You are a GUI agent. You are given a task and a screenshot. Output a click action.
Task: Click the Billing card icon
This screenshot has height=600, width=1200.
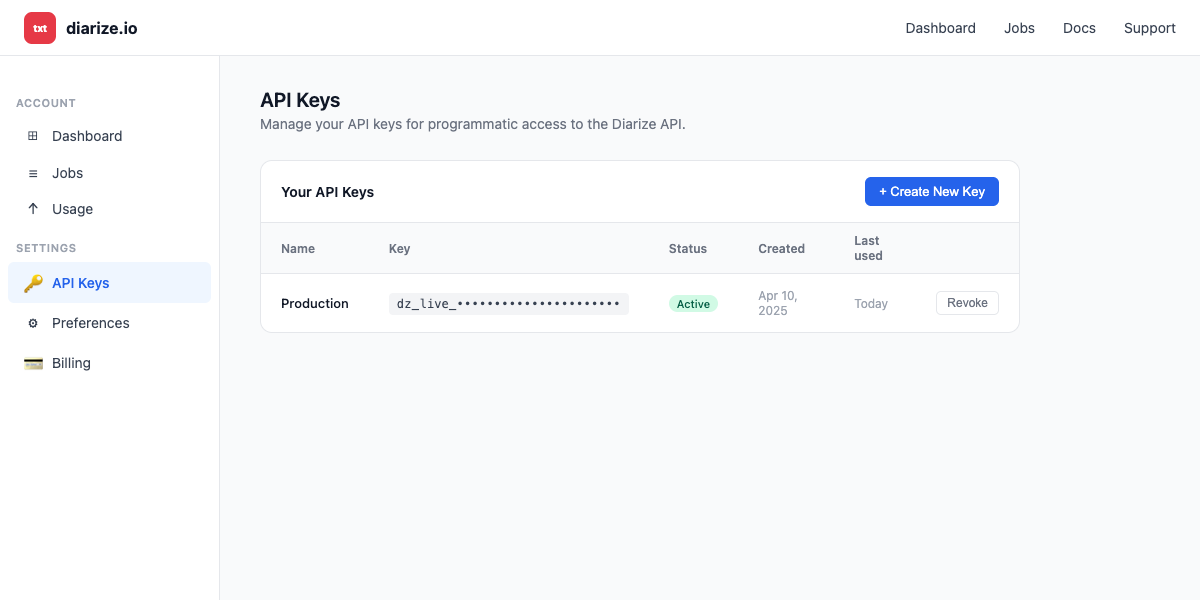click(33, 362)
